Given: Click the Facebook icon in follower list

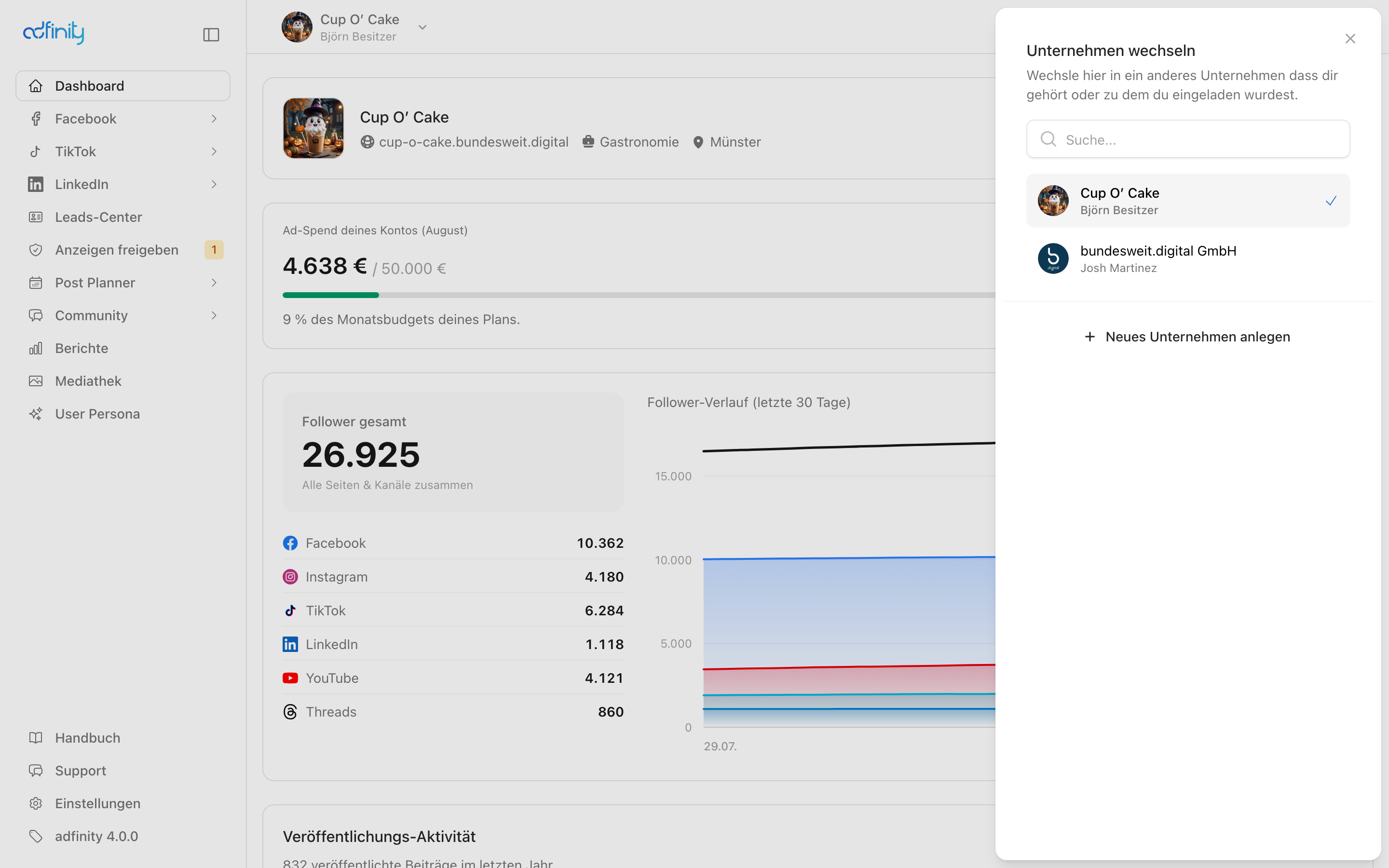Looking at the screenshot, I should 290,543.
